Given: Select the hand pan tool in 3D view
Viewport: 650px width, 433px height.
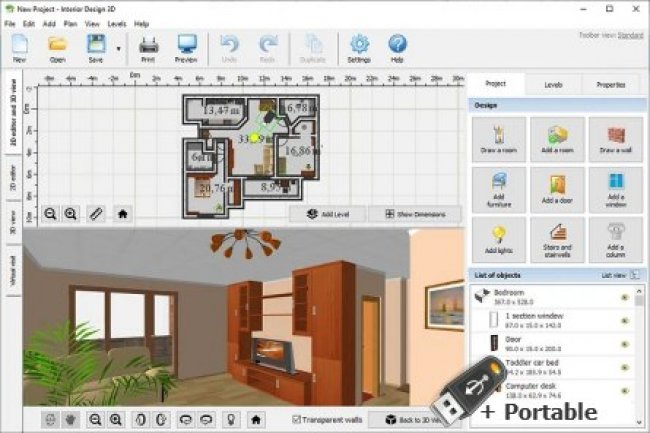Looking at the screenshot, I should point(71,420).
